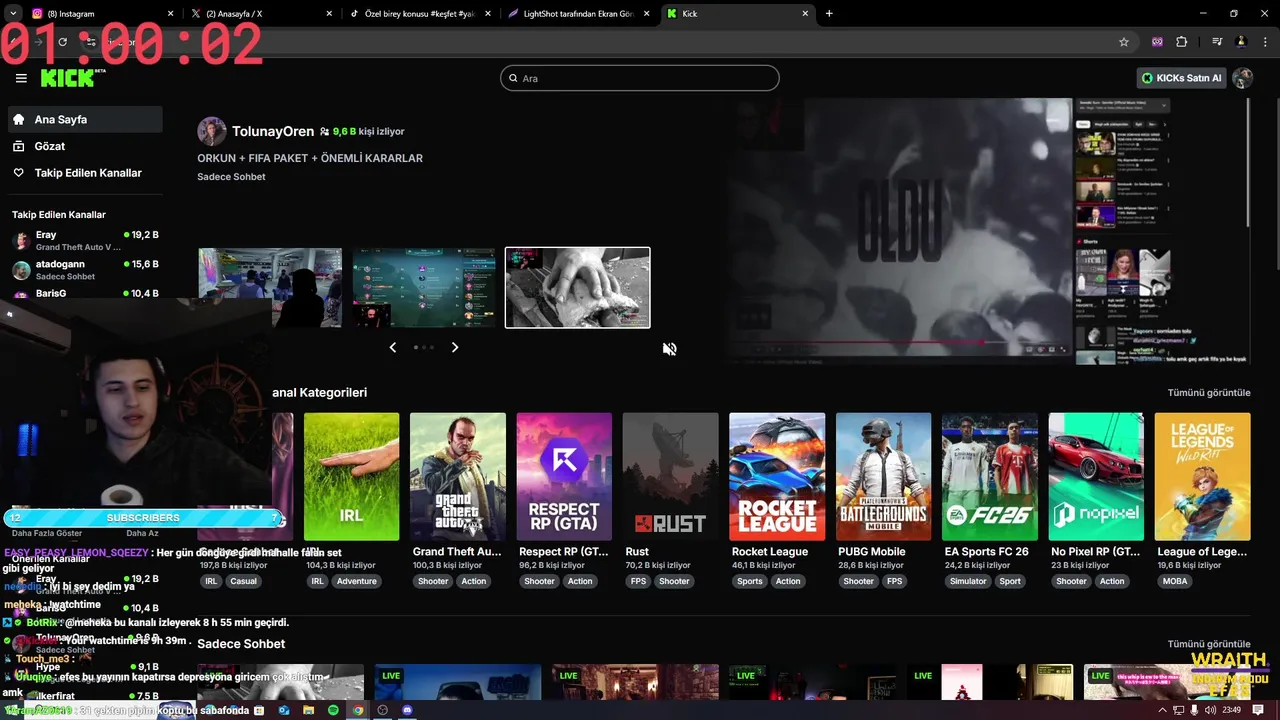Viewport: 1280px width, 720px height.
Task: Open the EA Sports FC 26 category
Action: [x=989, y=477]
